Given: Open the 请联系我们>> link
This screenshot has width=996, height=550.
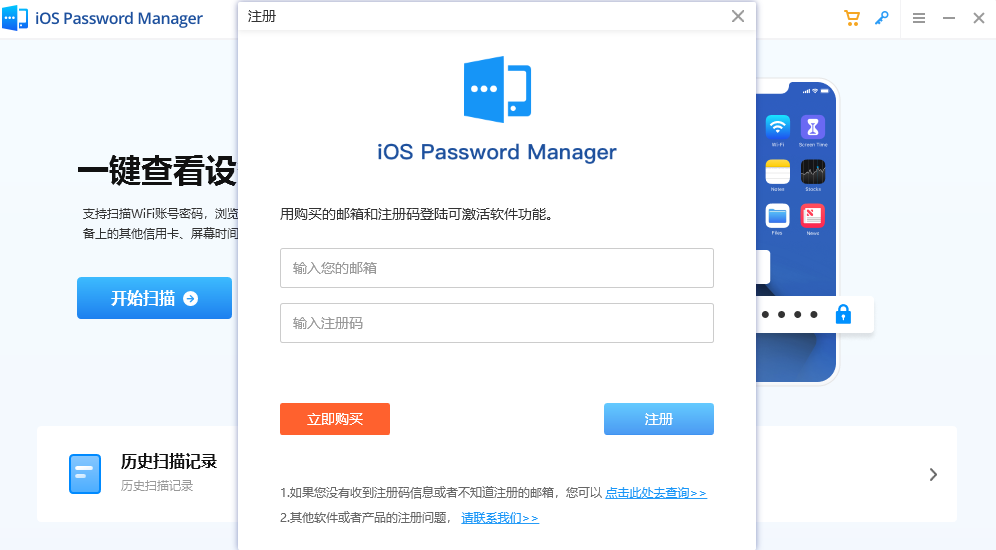Looking at the screenshot, I should tap(500, 518).
